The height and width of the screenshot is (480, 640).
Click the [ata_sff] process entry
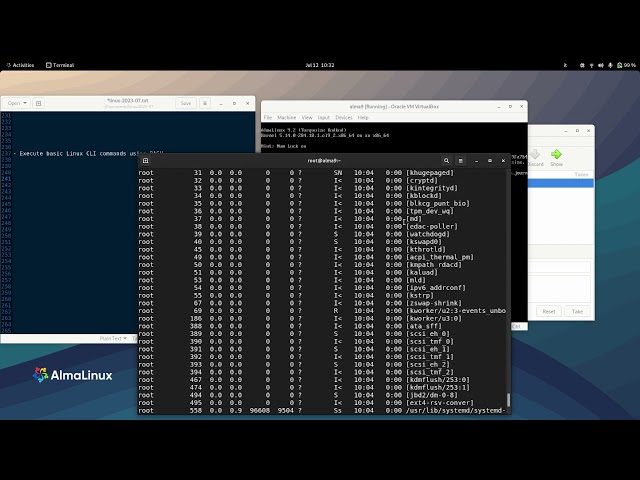pyautogui.click(x=424, y=326)
